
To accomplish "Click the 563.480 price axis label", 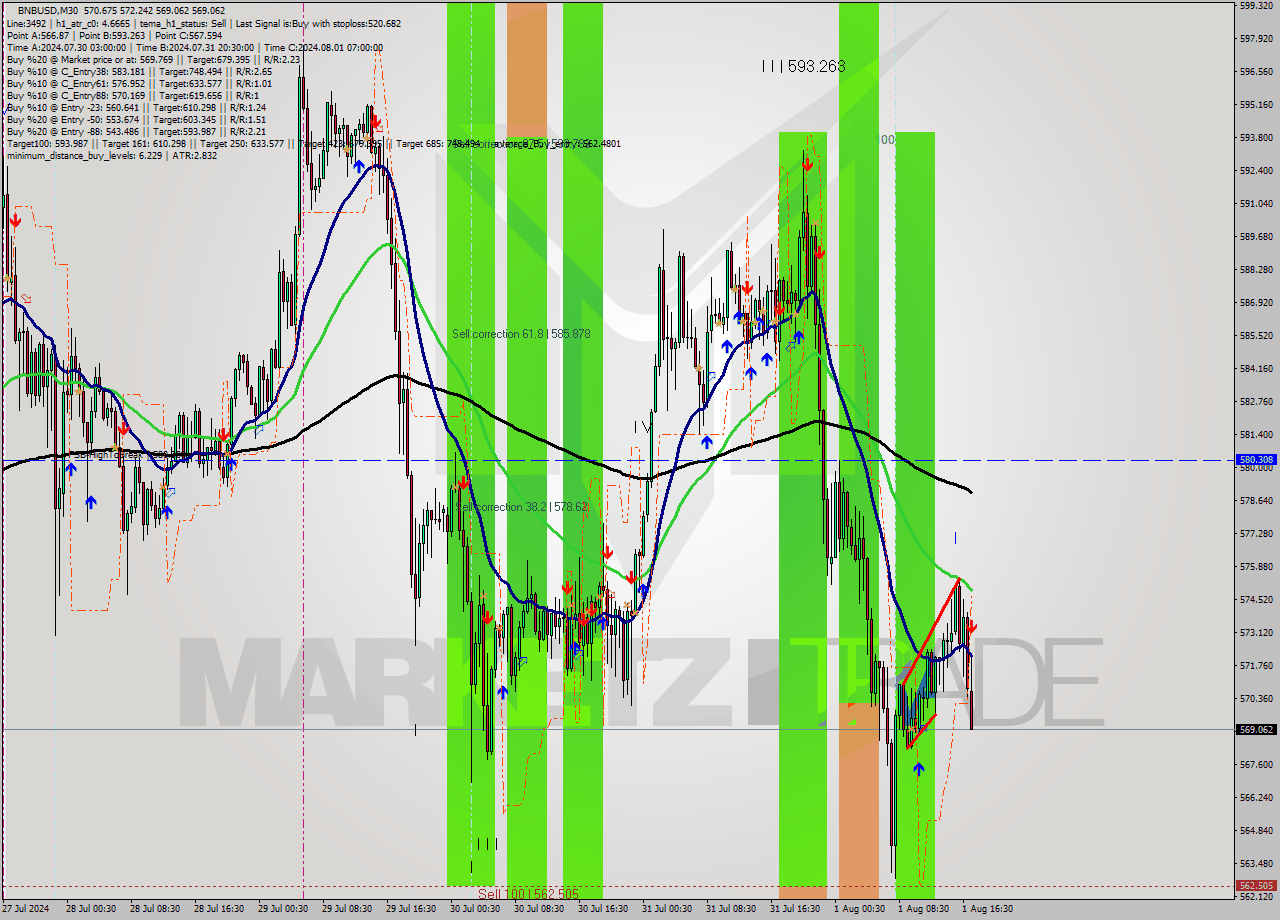I will [1256, 863].
